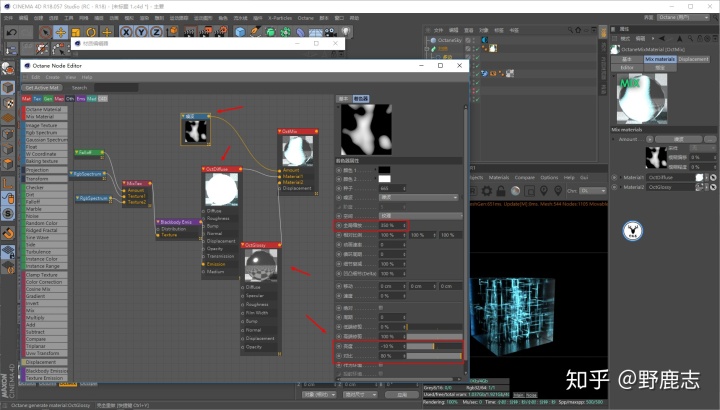Select the model mode cube in left sidebar

8,87
